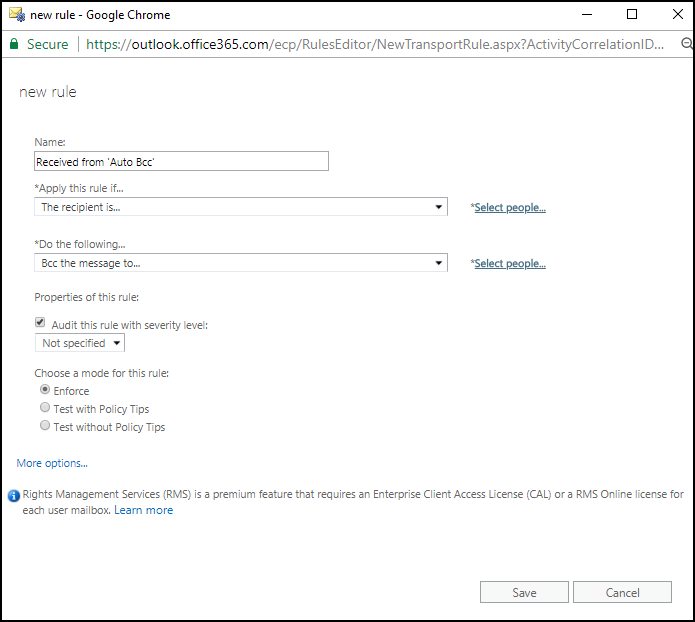This screenshot has width=695, height=622.
Task: Click the green secure padlock icon
Action: click(x=14, y=44)
